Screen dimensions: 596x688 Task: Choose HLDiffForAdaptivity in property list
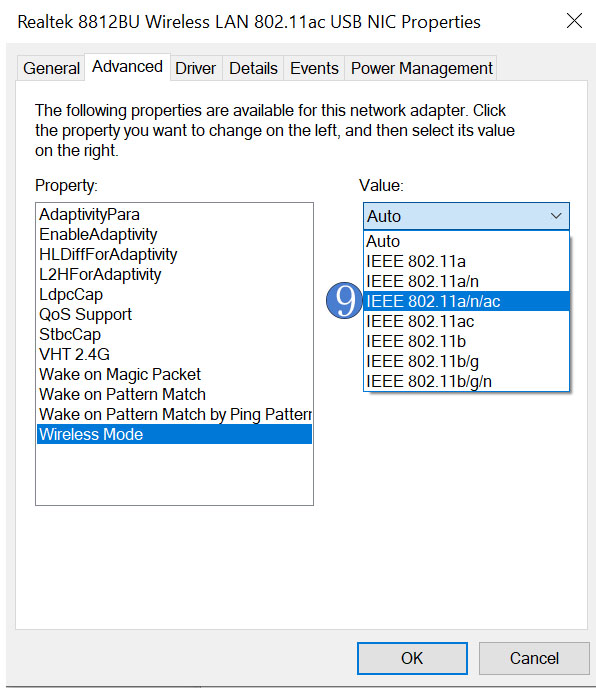click(174, 254)
